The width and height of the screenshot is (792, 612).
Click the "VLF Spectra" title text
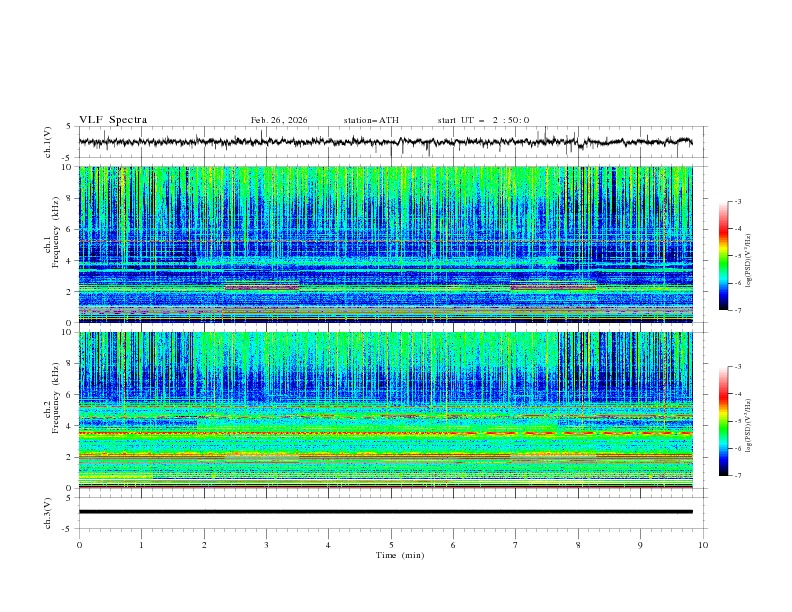[x=113, y=120]
